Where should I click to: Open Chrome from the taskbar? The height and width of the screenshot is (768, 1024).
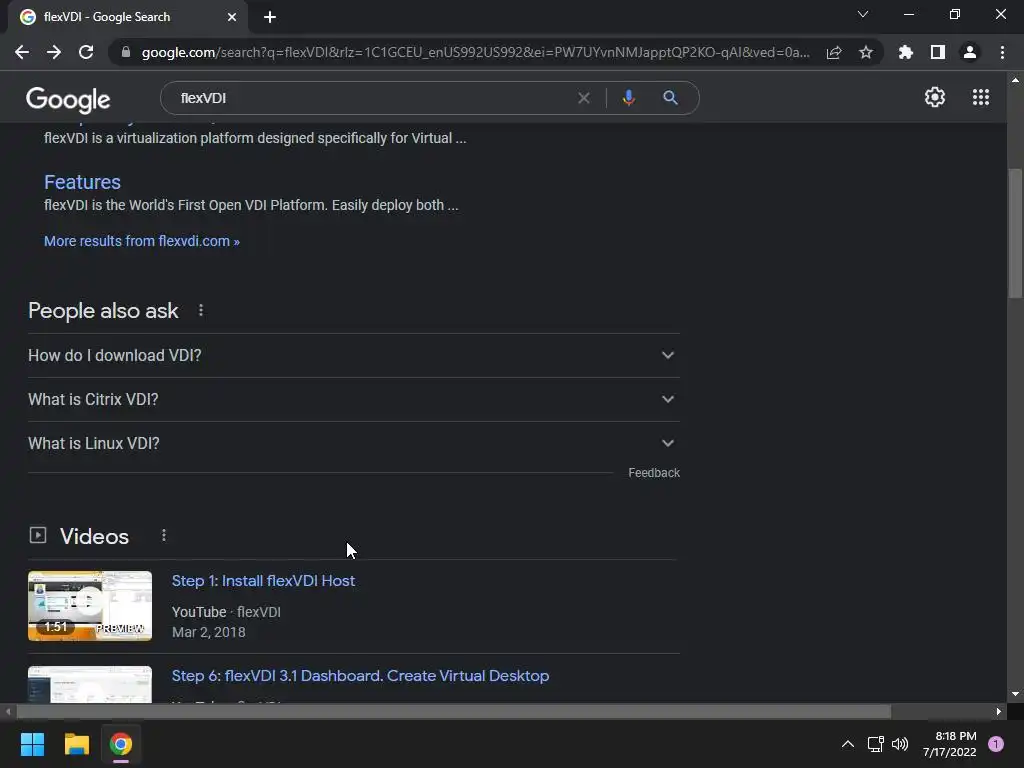121,744
